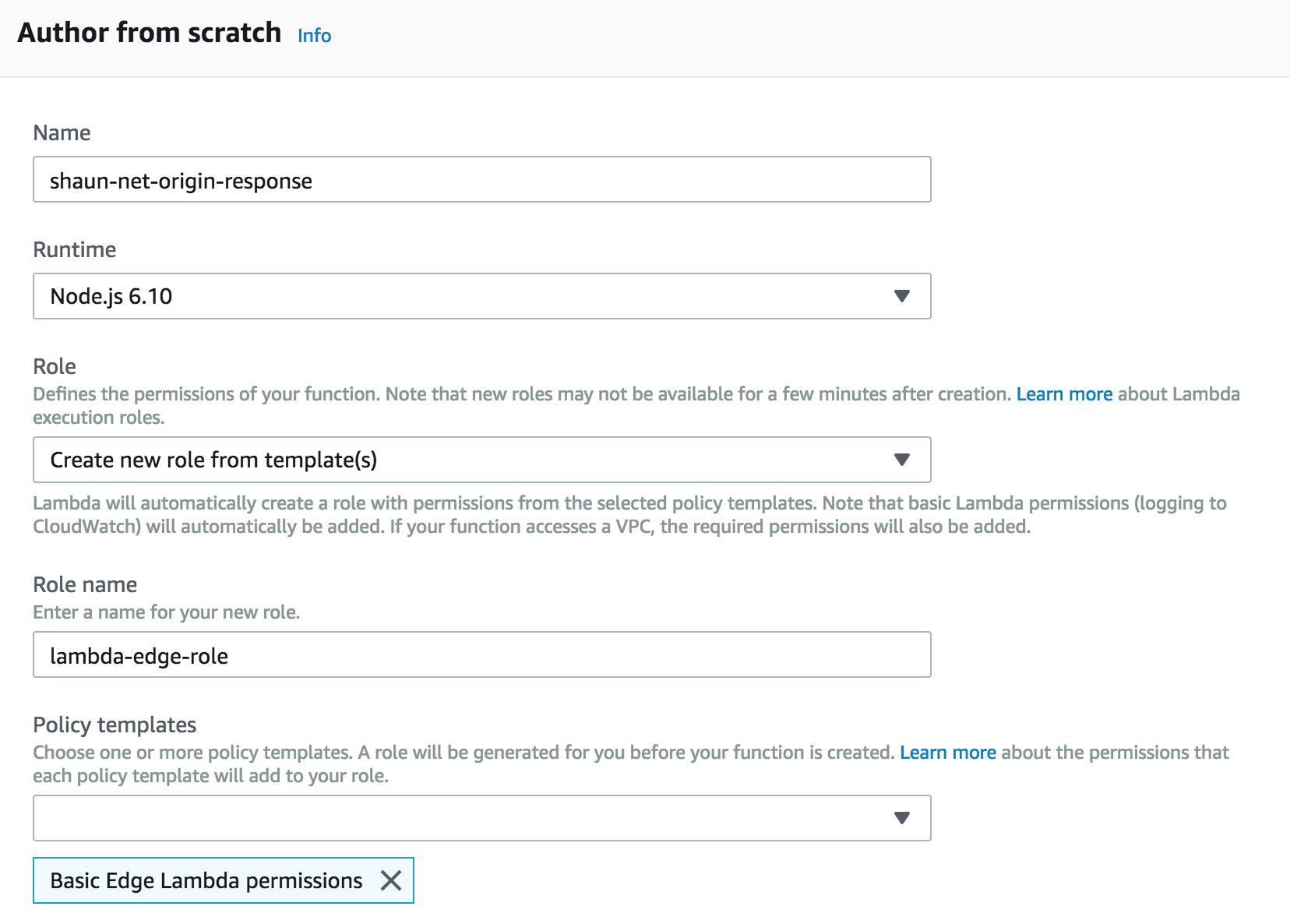The height and width of the screenshot is (924, 1290).
Task: Focus the lambda-edge-role Role name field
Action: point(481,655)
